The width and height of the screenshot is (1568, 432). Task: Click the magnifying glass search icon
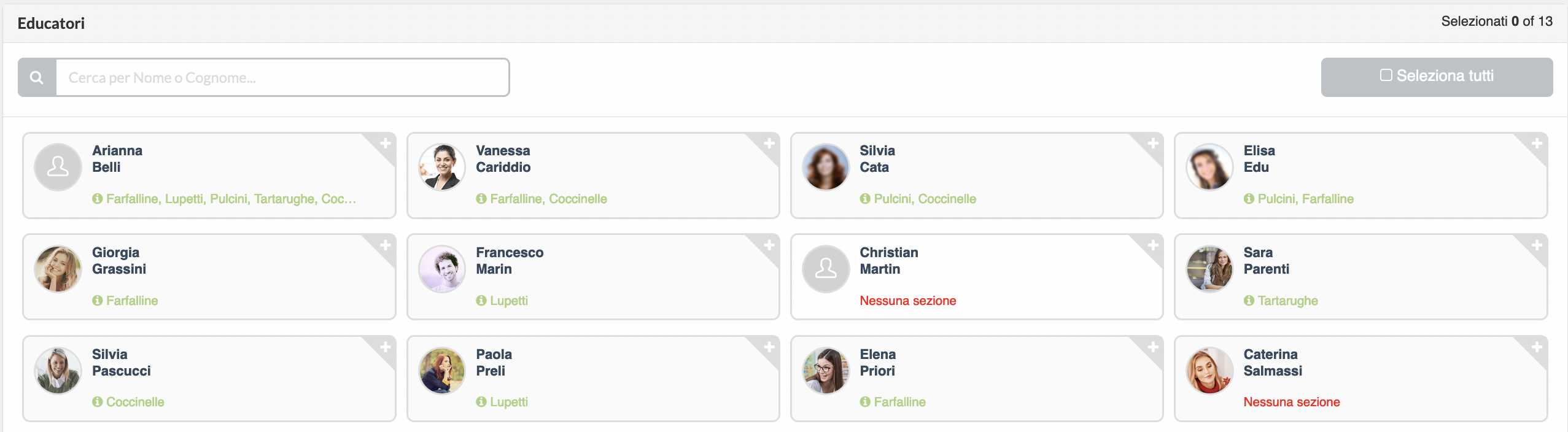[x=37, y=78]
